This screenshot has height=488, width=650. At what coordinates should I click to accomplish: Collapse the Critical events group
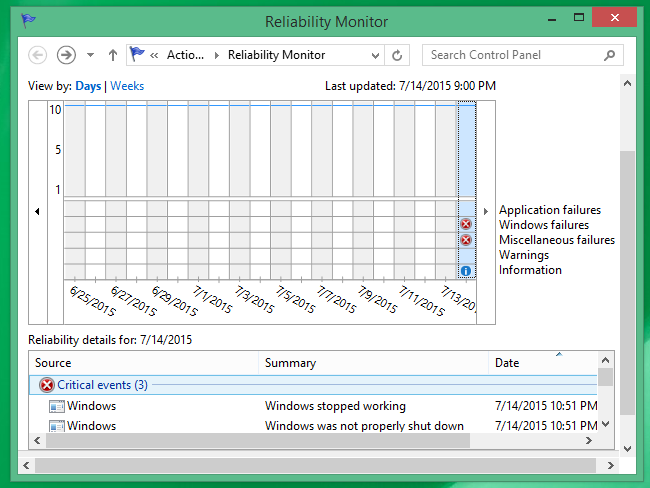point(102,385)
